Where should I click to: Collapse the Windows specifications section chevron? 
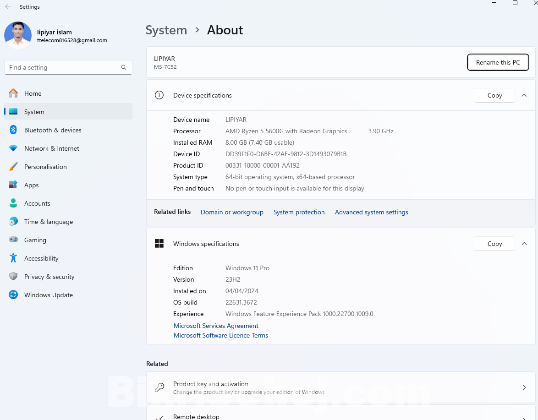coord(524,244)
